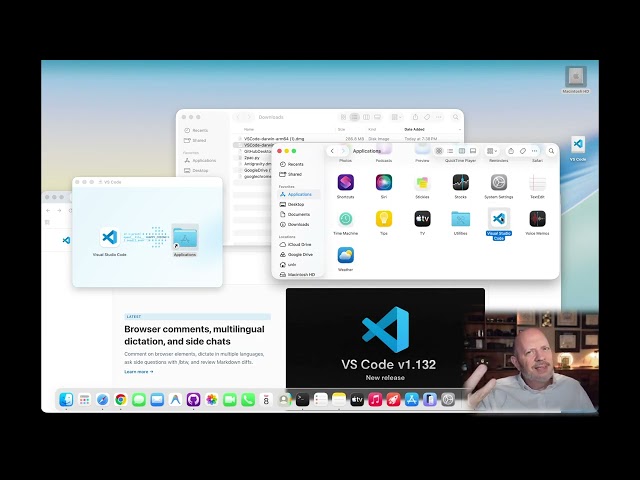Click the VS Code volume icon on the desktop
Viewport: 640px width, 480px height.
click(x=578, y=144)
